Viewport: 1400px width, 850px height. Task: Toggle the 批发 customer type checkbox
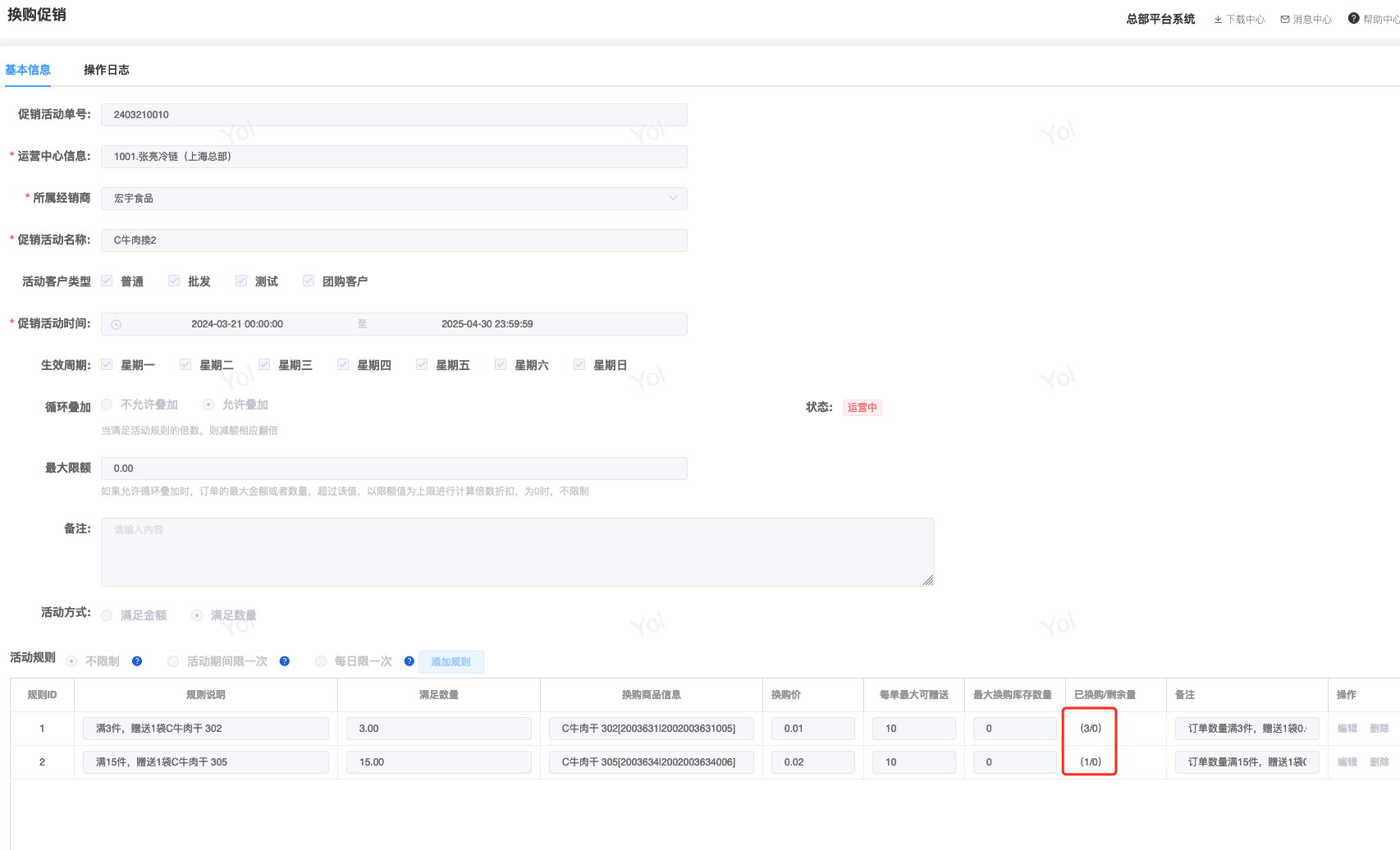pyautogui.click(x=174, y=281)
